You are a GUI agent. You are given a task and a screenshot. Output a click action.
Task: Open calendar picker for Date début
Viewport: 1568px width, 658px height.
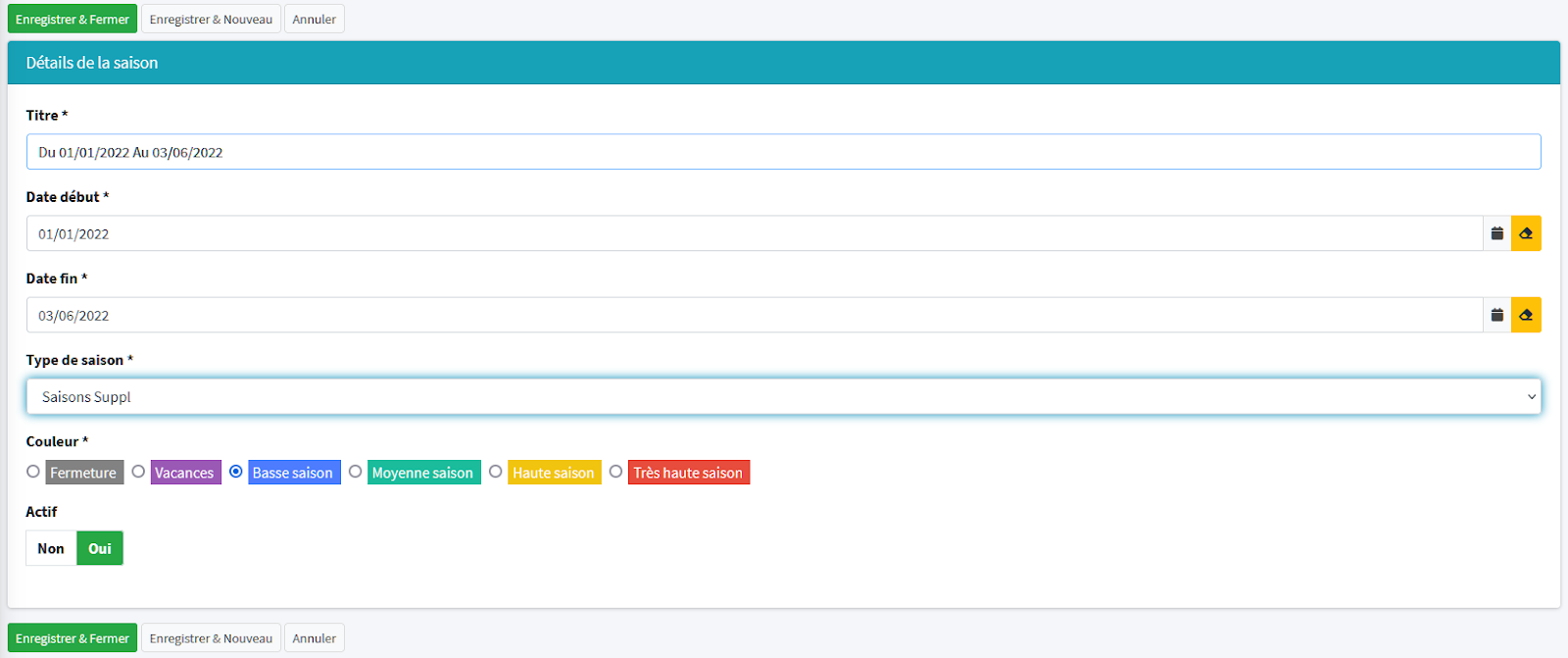pos(1496,233)
